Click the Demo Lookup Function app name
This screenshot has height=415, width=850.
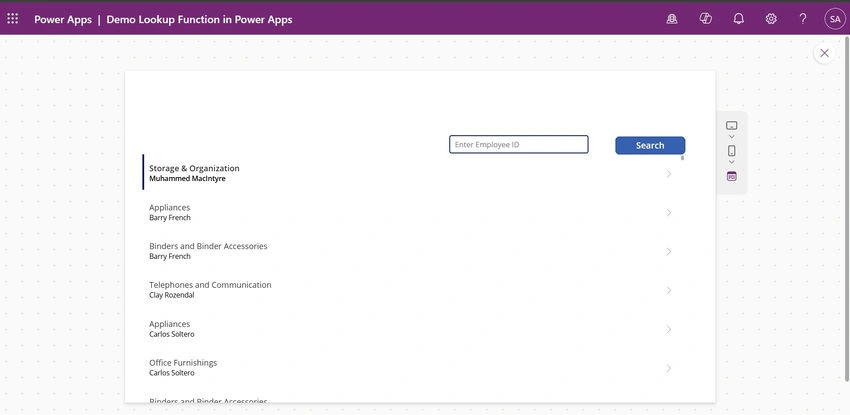(199, 20)
